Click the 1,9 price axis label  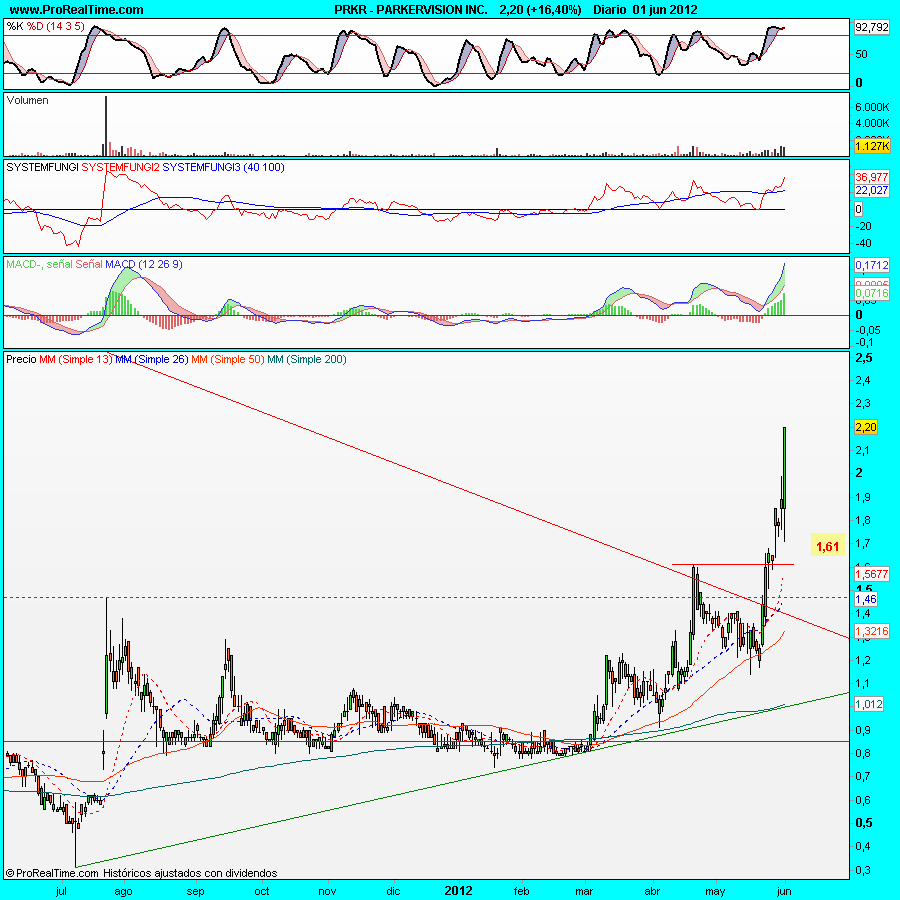[863, 498]
